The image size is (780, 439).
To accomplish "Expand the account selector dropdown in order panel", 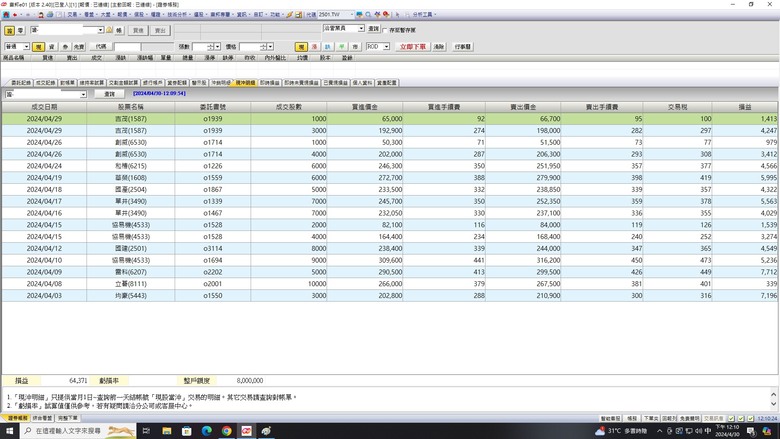I will tap(100, 30).
